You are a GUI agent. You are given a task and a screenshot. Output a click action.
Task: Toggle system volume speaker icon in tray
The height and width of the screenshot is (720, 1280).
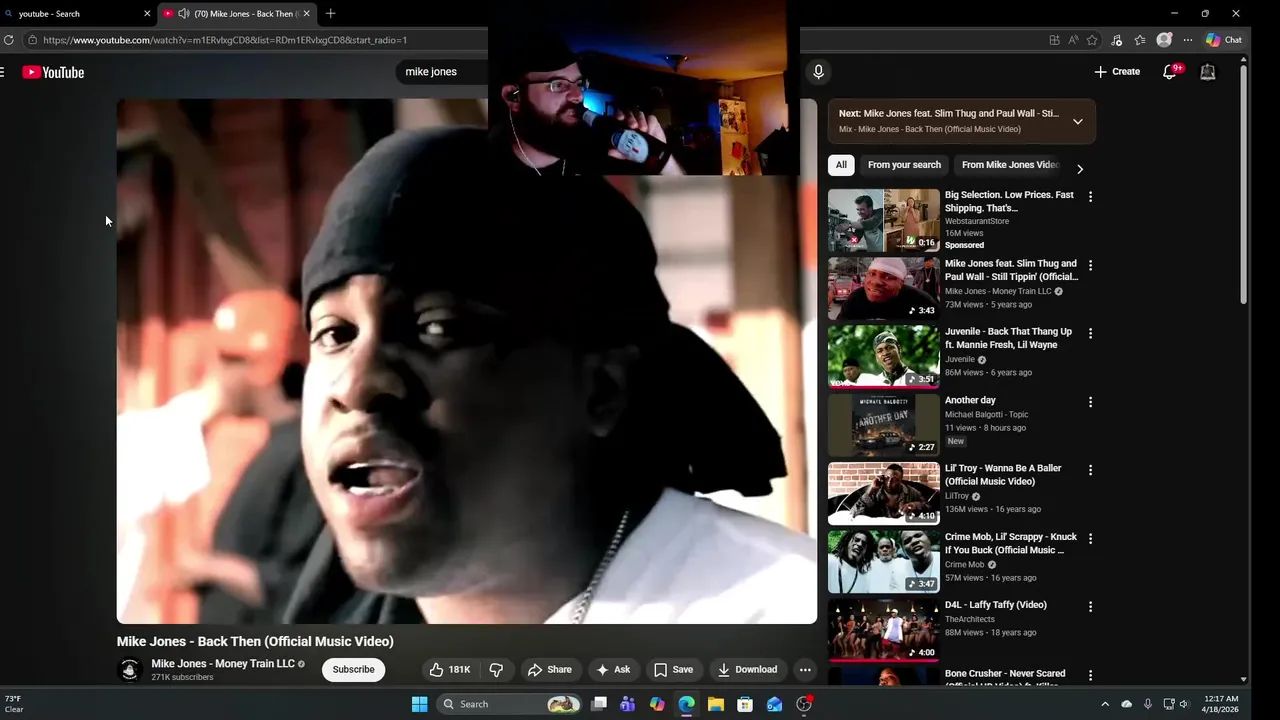click(x=1184, y=704)
